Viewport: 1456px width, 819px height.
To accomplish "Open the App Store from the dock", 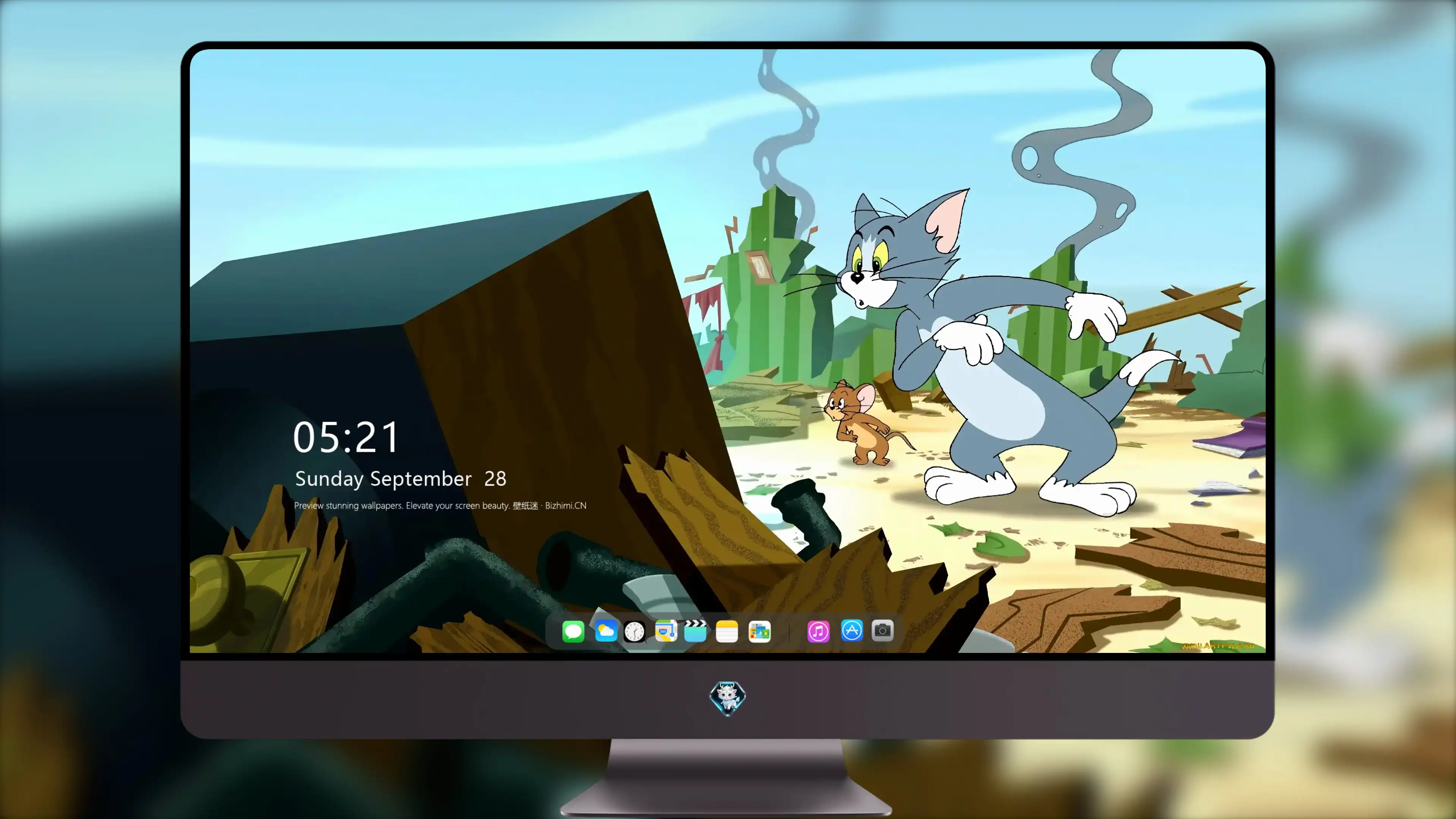I will [852, 630].
